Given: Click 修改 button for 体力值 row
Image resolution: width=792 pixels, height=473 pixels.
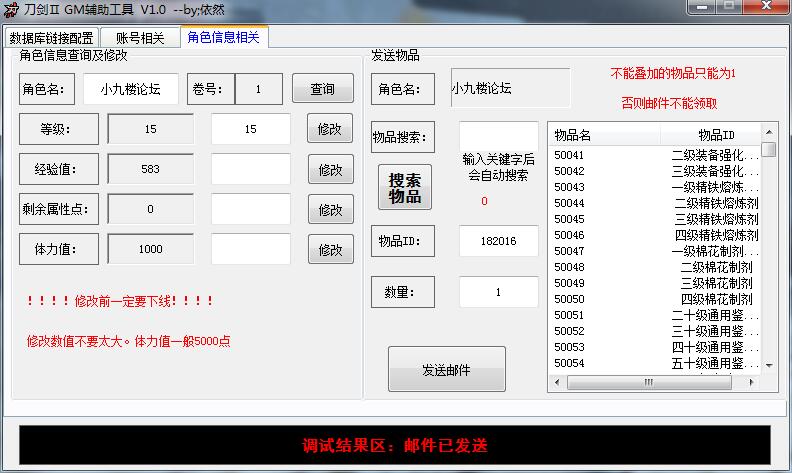Looking at the screenshot, I should coord(330,249).
